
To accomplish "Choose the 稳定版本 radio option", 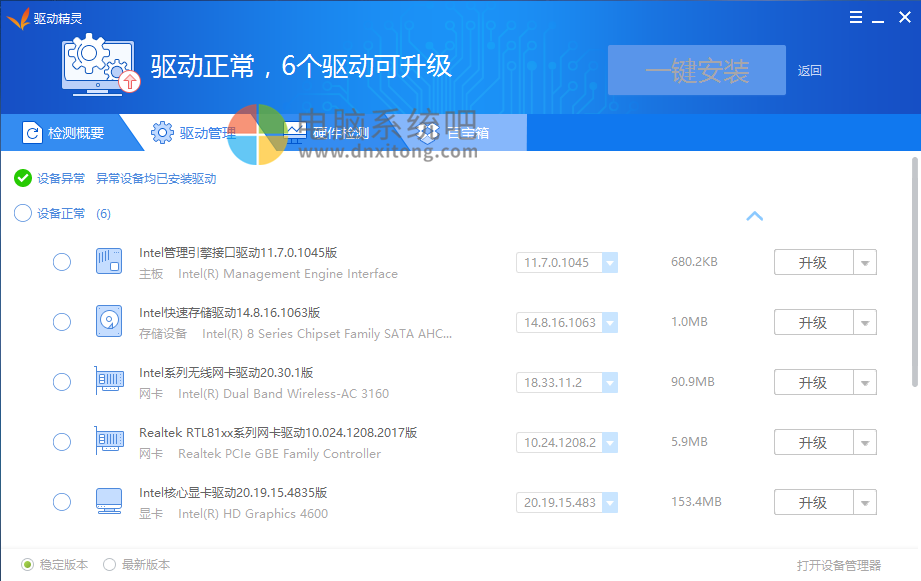I will pyautogui.click(x=27, y=565).
